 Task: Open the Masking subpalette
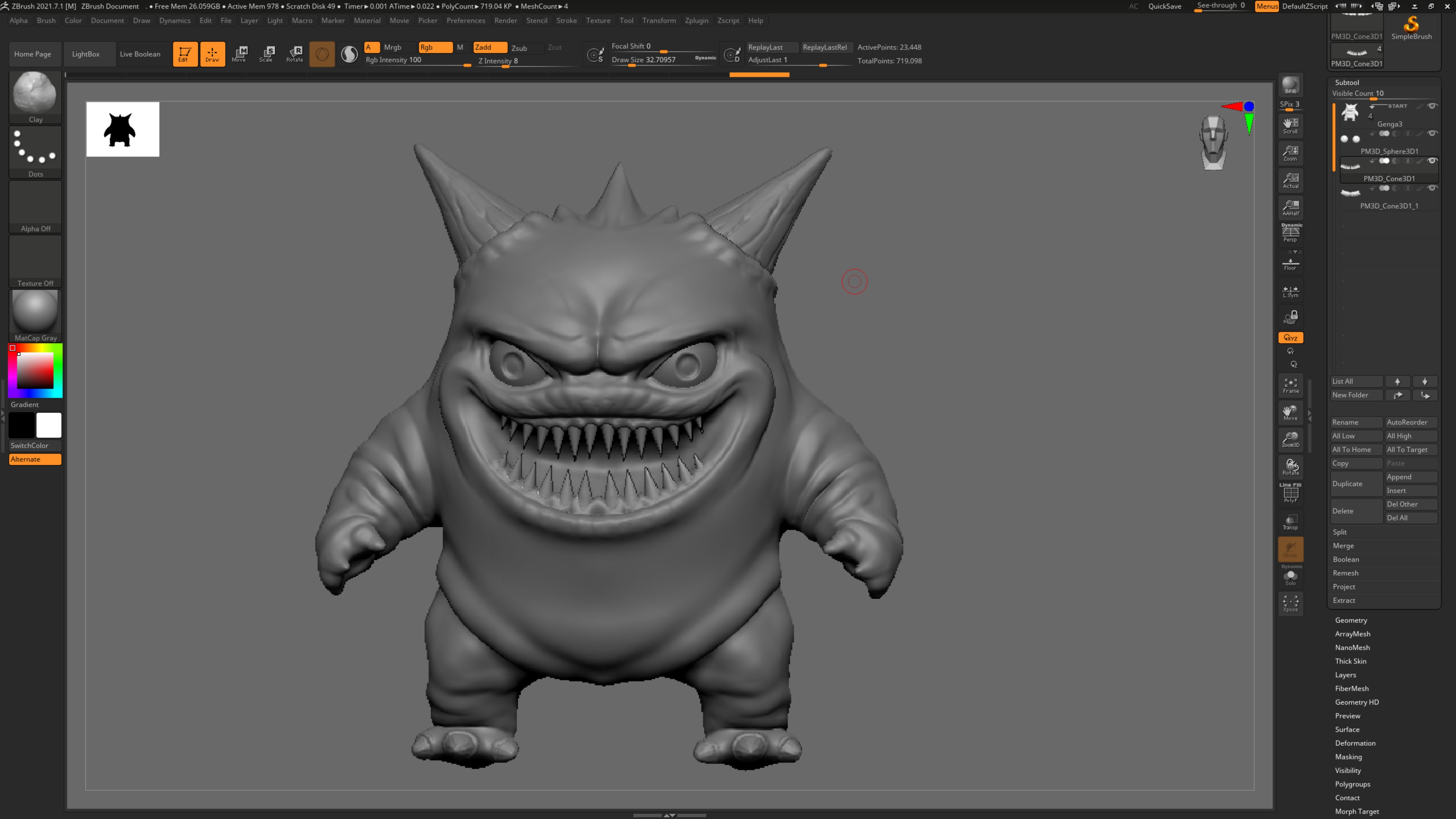tap(1348, 756)
